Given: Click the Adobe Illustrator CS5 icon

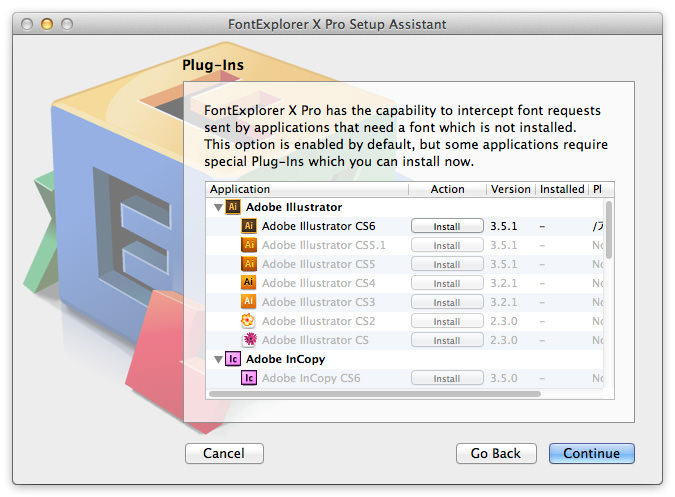Looking at the screenshot, I should click(249, 264).
